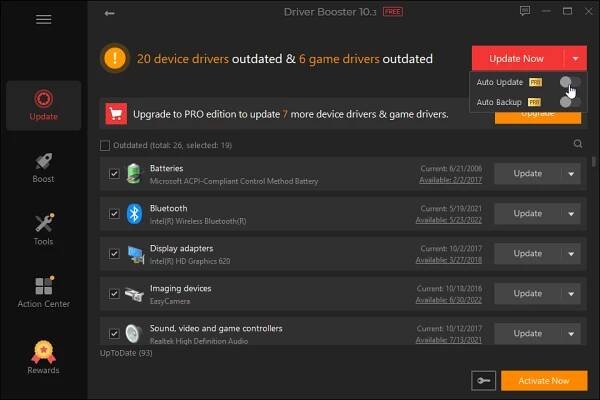Click the Batteries device icon
The width and height of the screenshot is (600, 400).
coord(134,173)
